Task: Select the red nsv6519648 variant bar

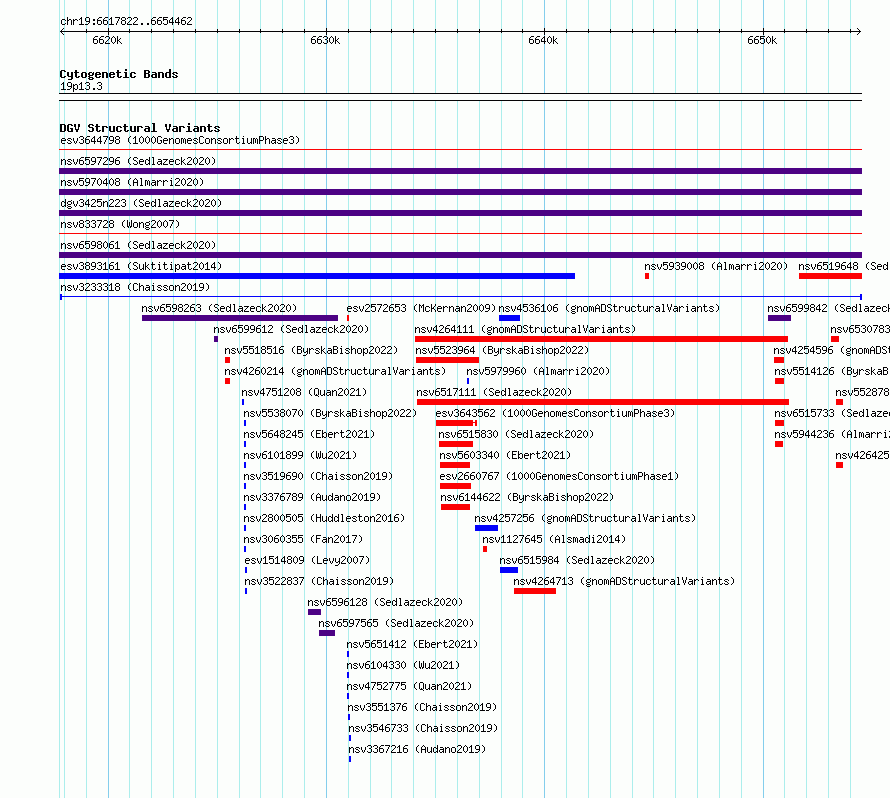Action: 830,276
